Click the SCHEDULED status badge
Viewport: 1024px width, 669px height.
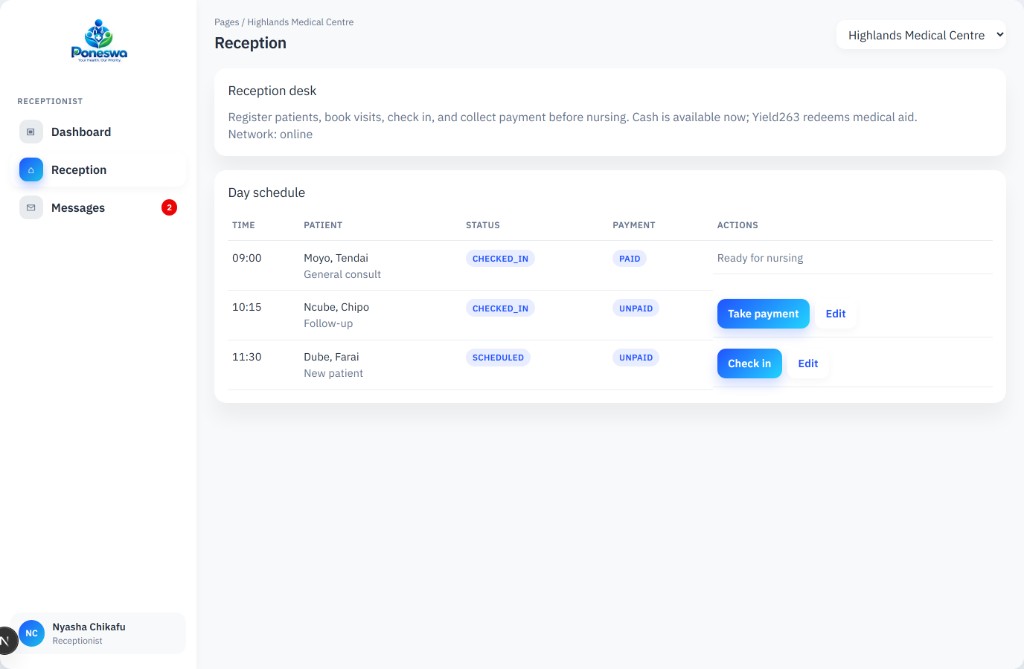tap(498, 357)
